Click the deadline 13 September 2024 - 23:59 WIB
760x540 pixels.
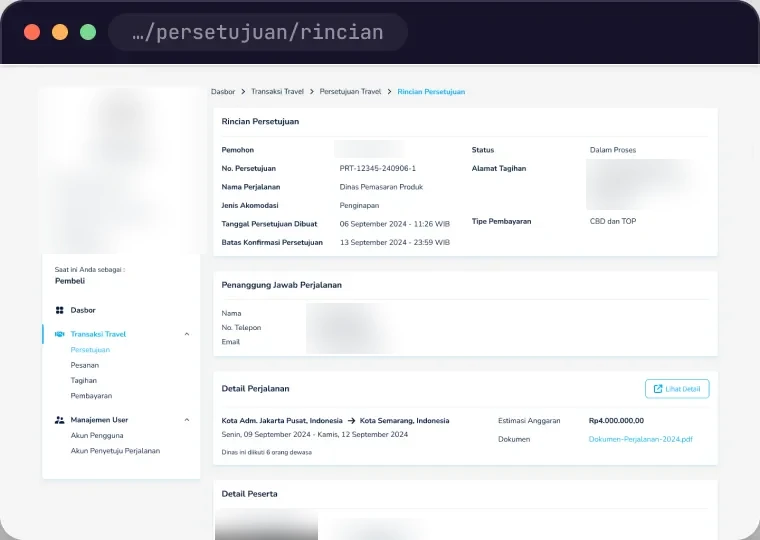395,242
